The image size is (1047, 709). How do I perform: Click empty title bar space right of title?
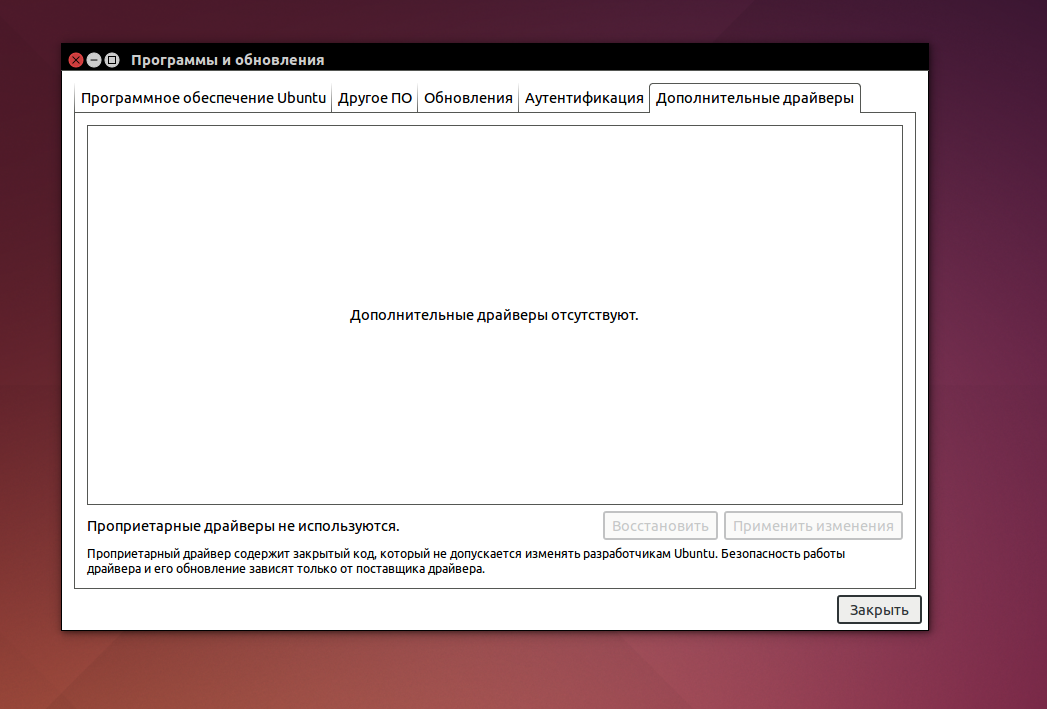tap(620, 60)
